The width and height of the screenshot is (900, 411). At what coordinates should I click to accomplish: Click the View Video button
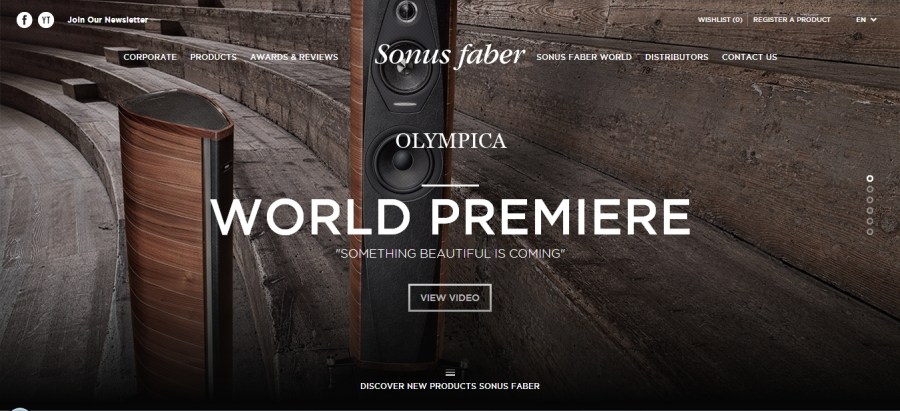pos(450,298)
